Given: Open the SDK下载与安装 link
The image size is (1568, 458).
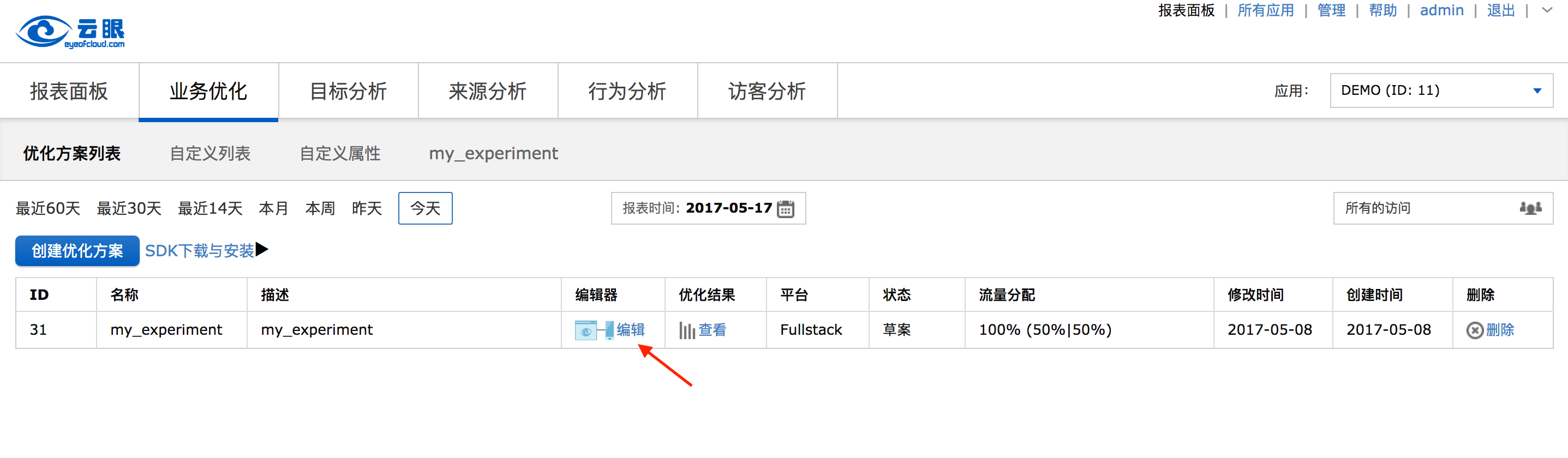Looking at the screenshot, I should 199,251.
